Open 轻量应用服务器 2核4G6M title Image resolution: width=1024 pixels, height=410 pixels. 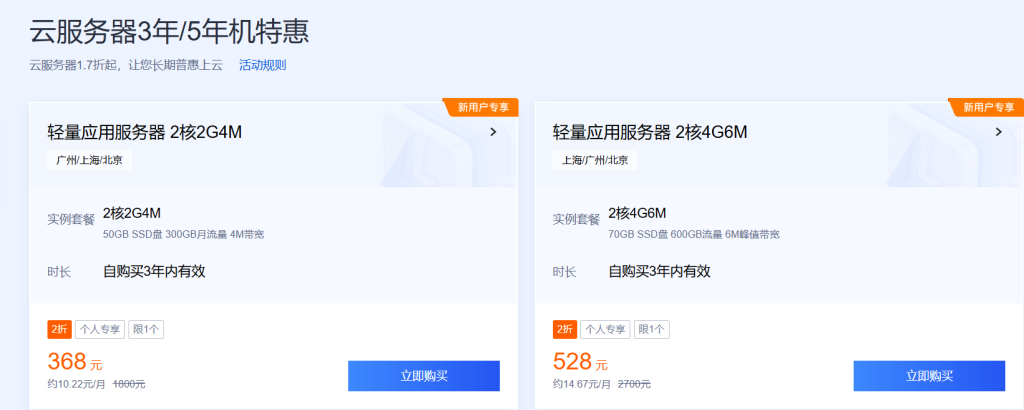point(650,133)
